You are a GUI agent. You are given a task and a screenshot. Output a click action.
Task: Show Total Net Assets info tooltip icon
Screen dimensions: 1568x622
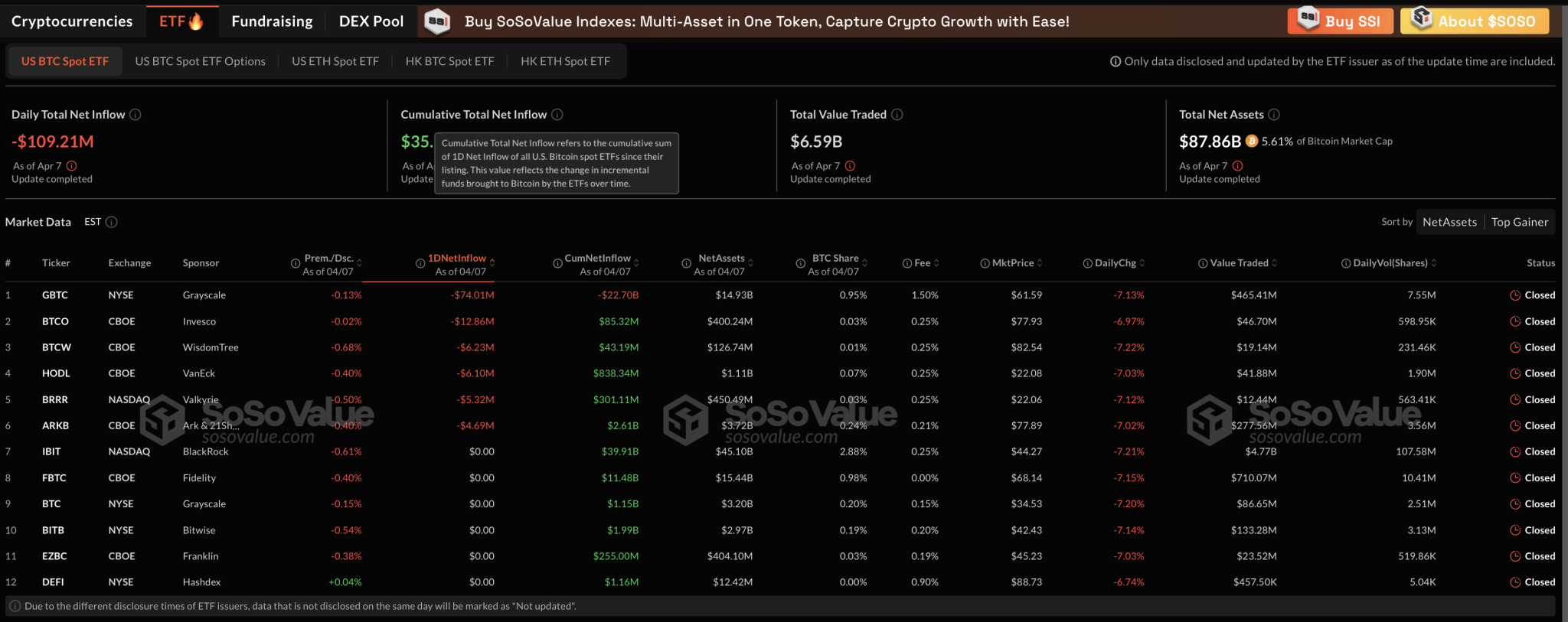tap(1274, 115)
